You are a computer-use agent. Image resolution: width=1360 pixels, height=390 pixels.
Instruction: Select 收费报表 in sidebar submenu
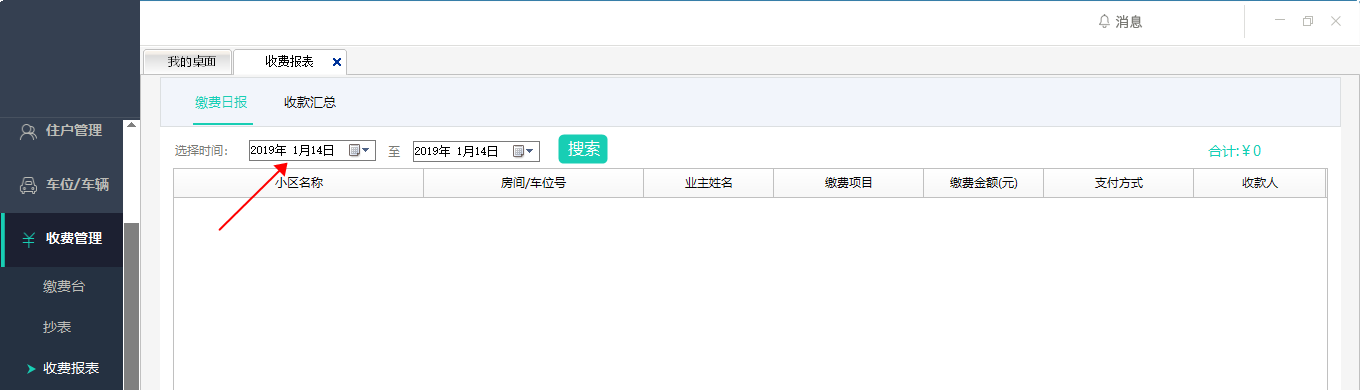point(71,368)
